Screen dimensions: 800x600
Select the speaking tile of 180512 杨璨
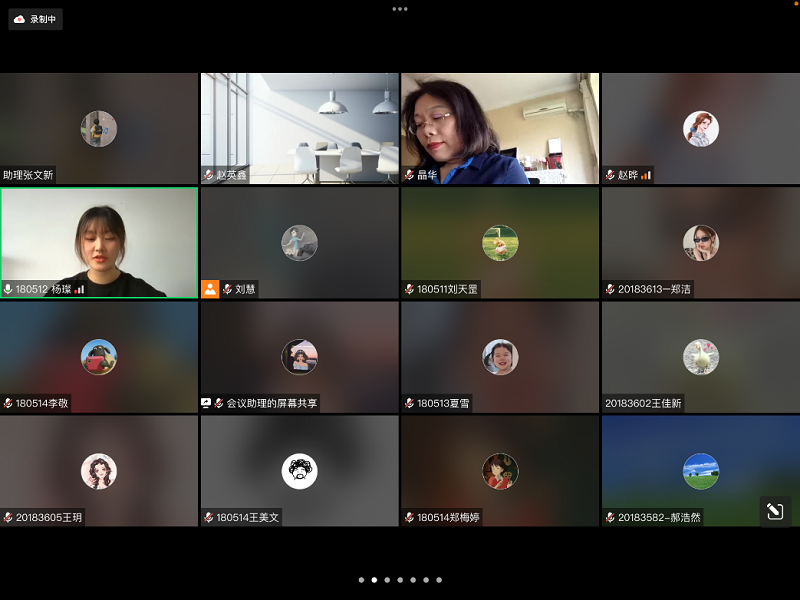click(99, 242)
